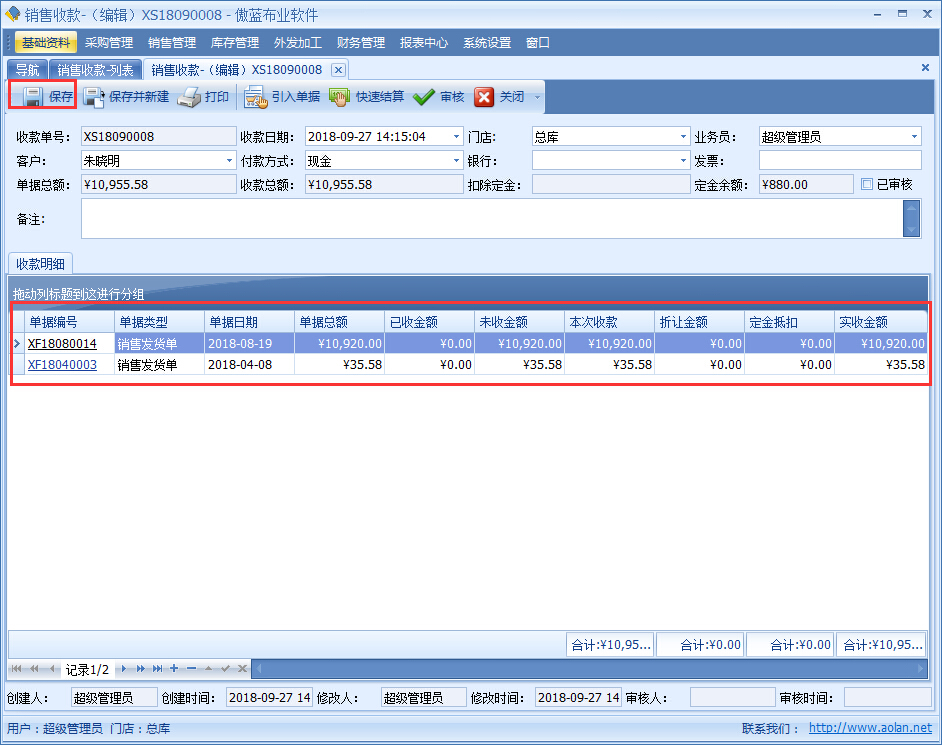Click into the 发票 invoice field
This screenshot has width=942, height=745.
pos(840,161)
